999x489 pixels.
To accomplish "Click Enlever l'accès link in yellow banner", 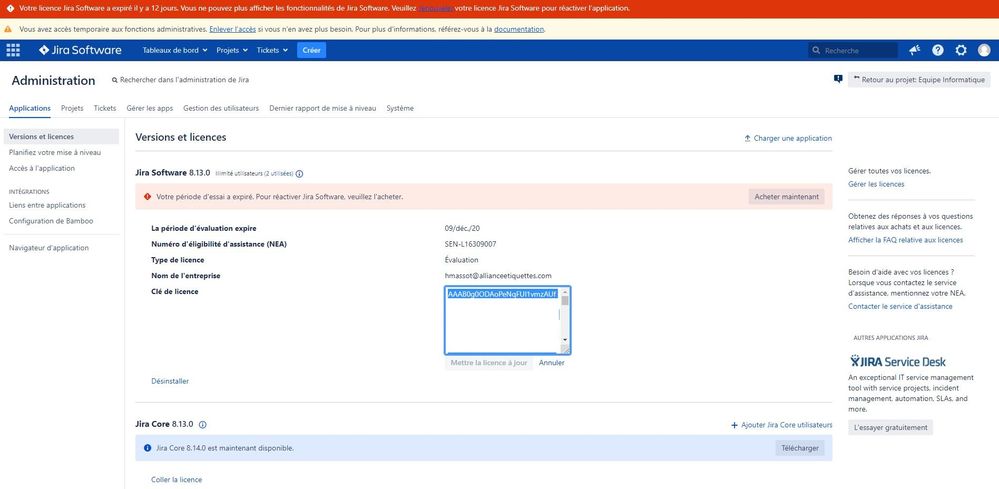I will click(233, 29).
